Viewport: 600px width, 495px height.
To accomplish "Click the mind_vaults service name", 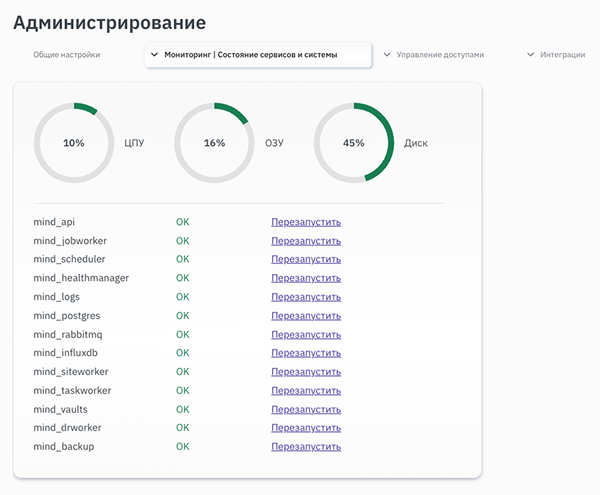I will [60, 409].
